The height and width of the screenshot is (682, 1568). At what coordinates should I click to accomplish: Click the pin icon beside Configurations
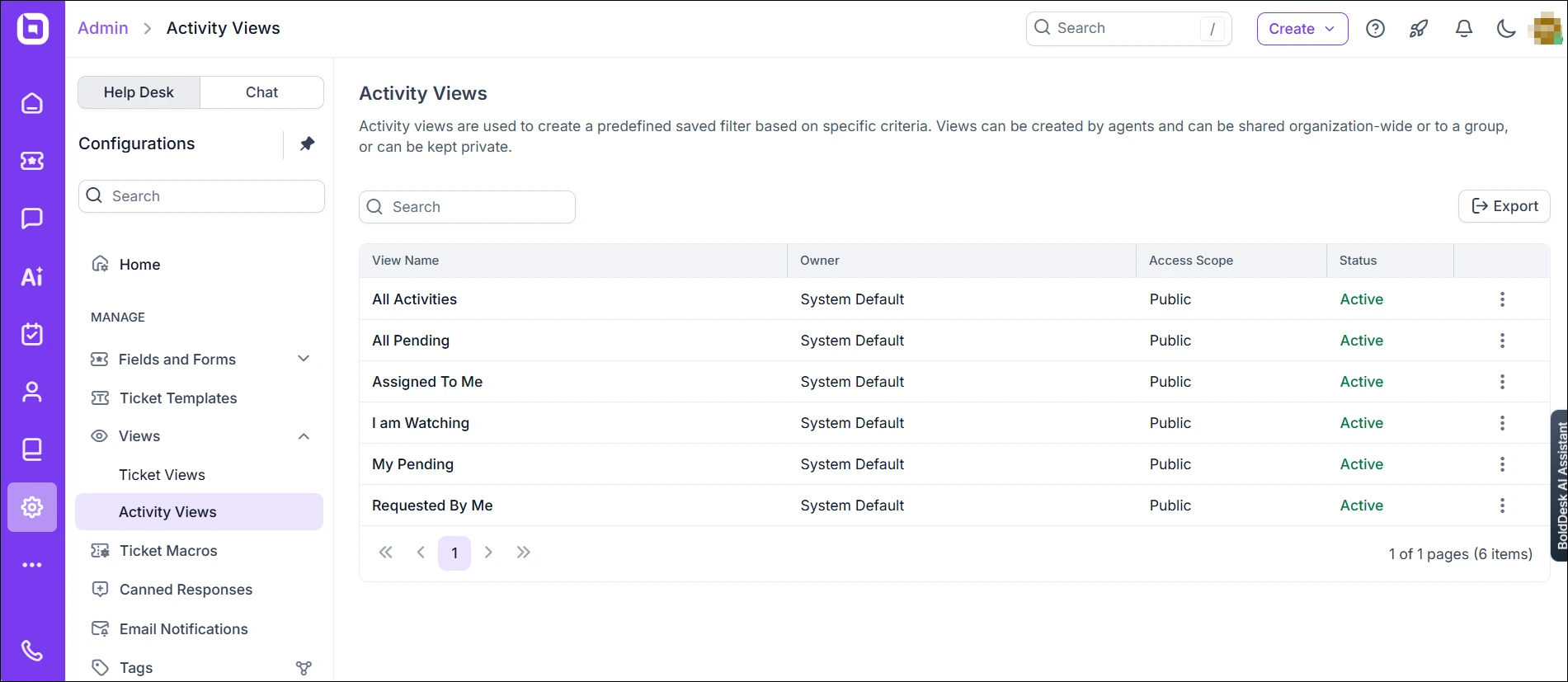tap(307, 144)
